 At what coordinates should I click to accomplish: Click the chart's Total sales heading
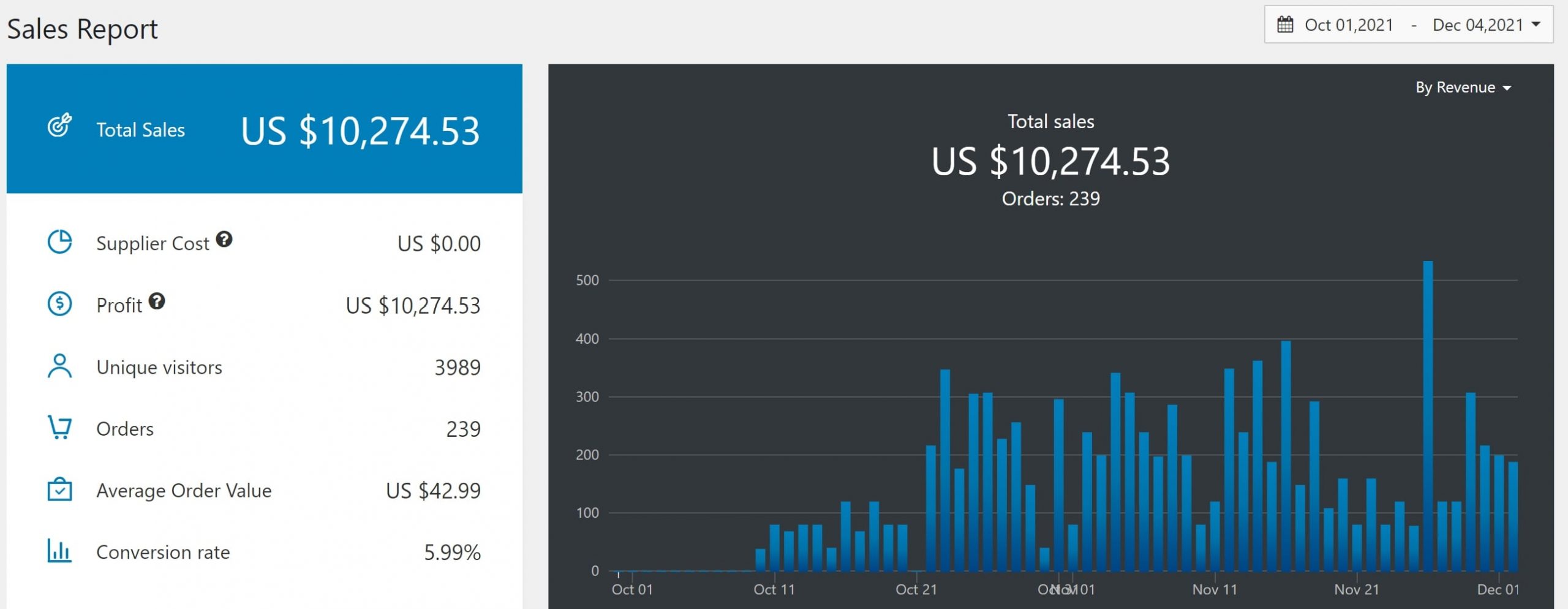coord(1050,121)
